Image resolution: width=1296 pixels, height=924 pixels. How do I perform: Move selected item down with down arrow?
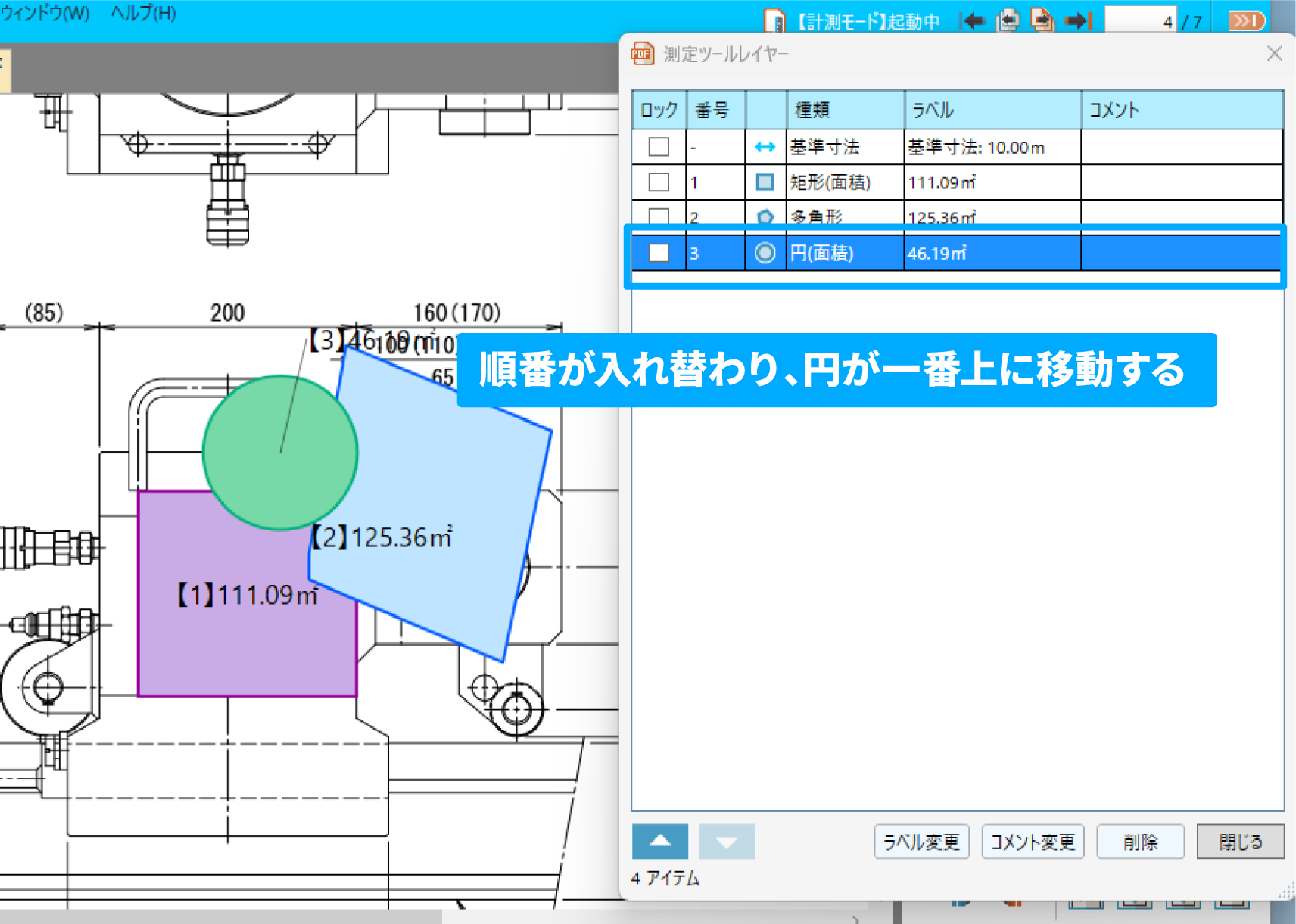pos(726,842)
